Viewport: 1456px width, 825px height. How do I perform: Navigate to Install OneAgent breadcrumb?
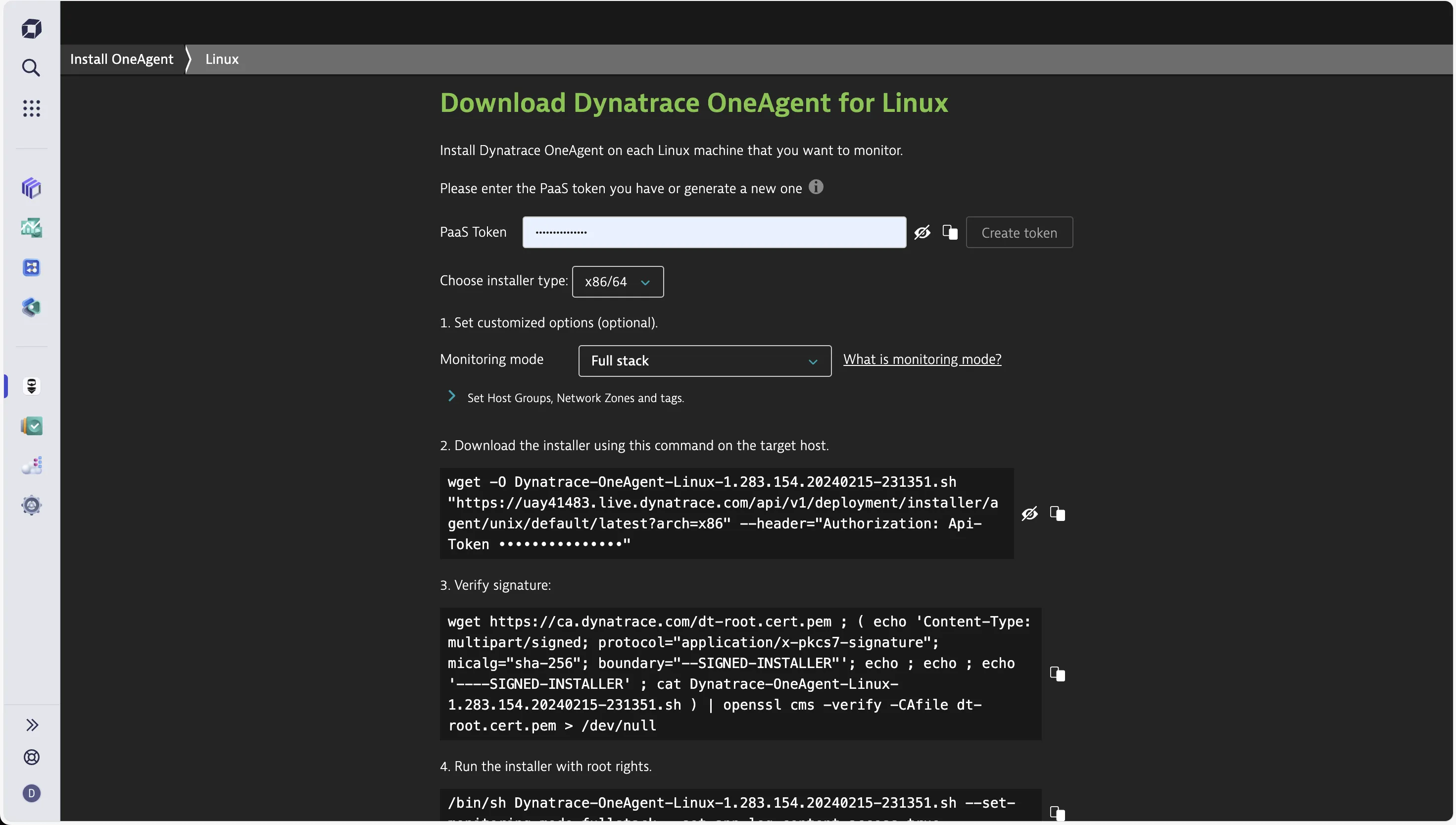(x=121, y=59)
